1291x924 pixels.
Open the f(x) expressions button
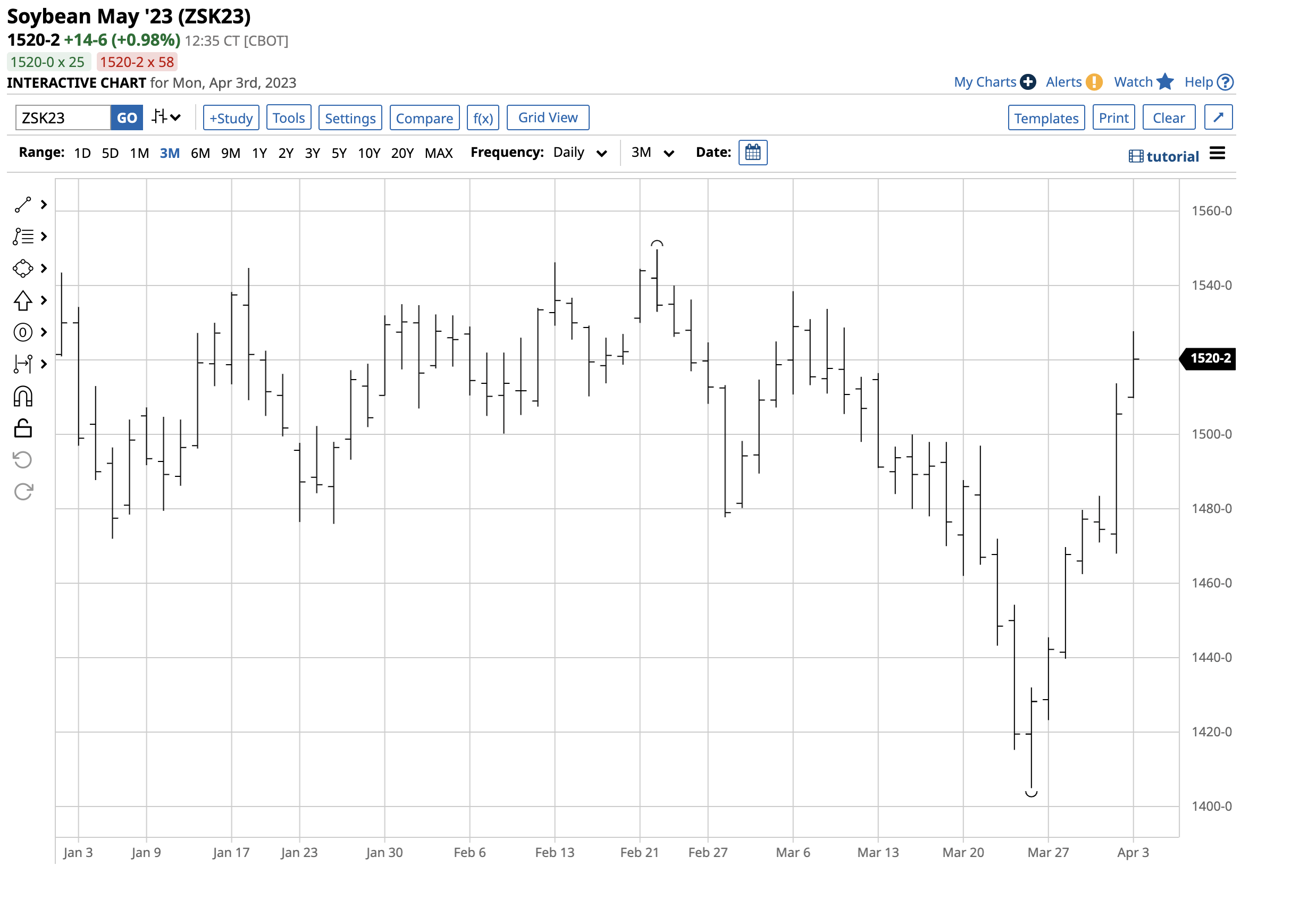(483, 118)
